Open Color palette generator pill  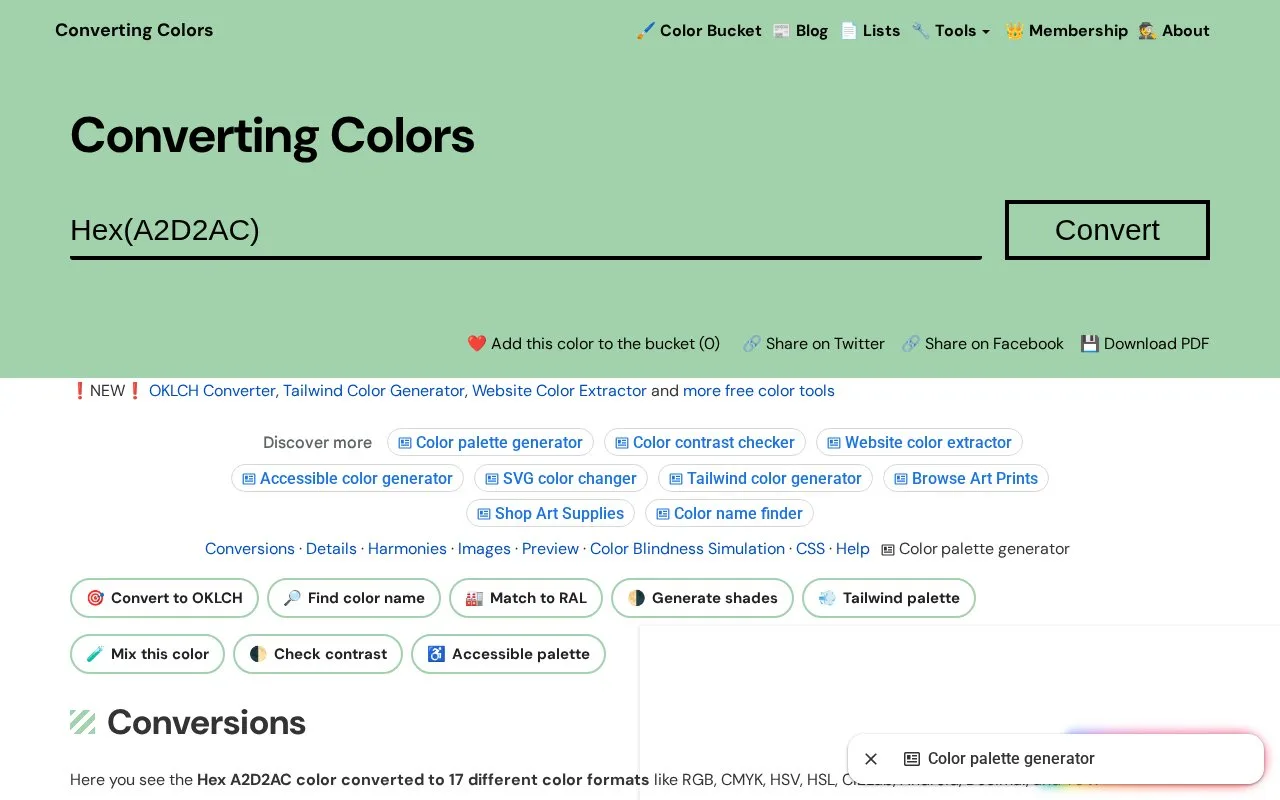click(490, 442)
